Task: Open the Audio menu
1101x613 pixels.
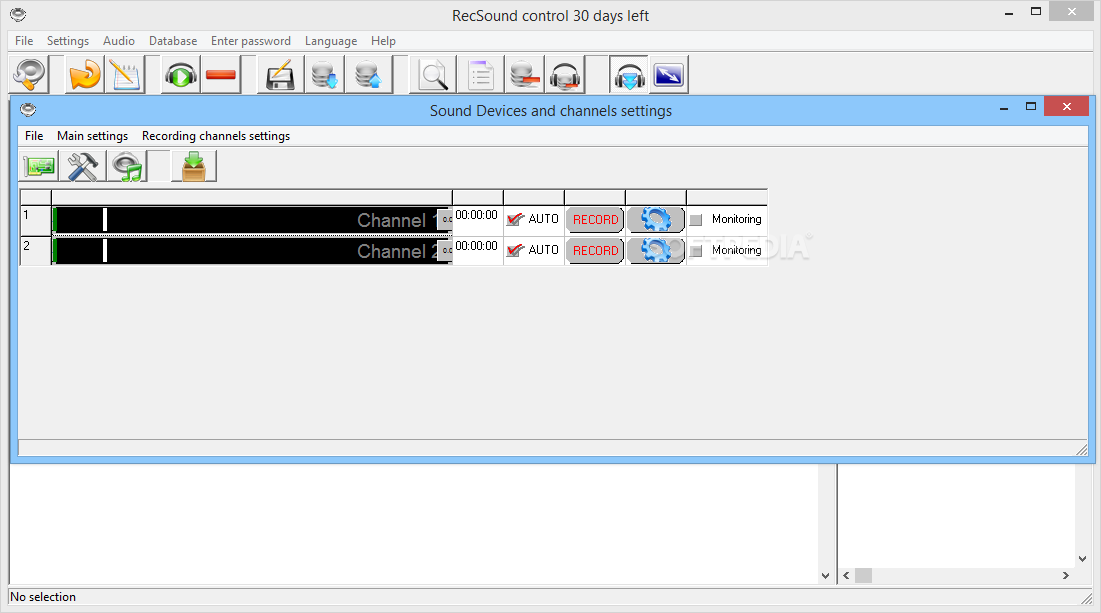Action: 119,41
